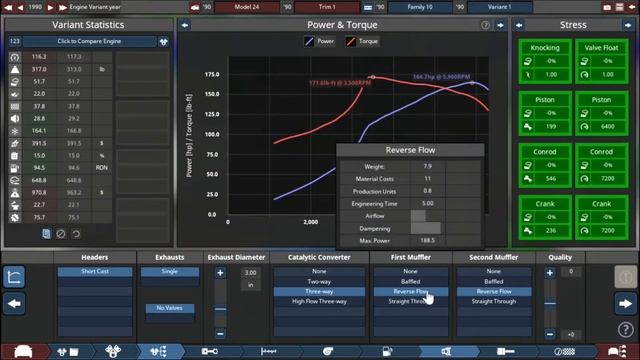Image resolution: width=640 pixels, height=360 pixels.
Task: Choose Single exhaust type
Action: coord(170,271)
